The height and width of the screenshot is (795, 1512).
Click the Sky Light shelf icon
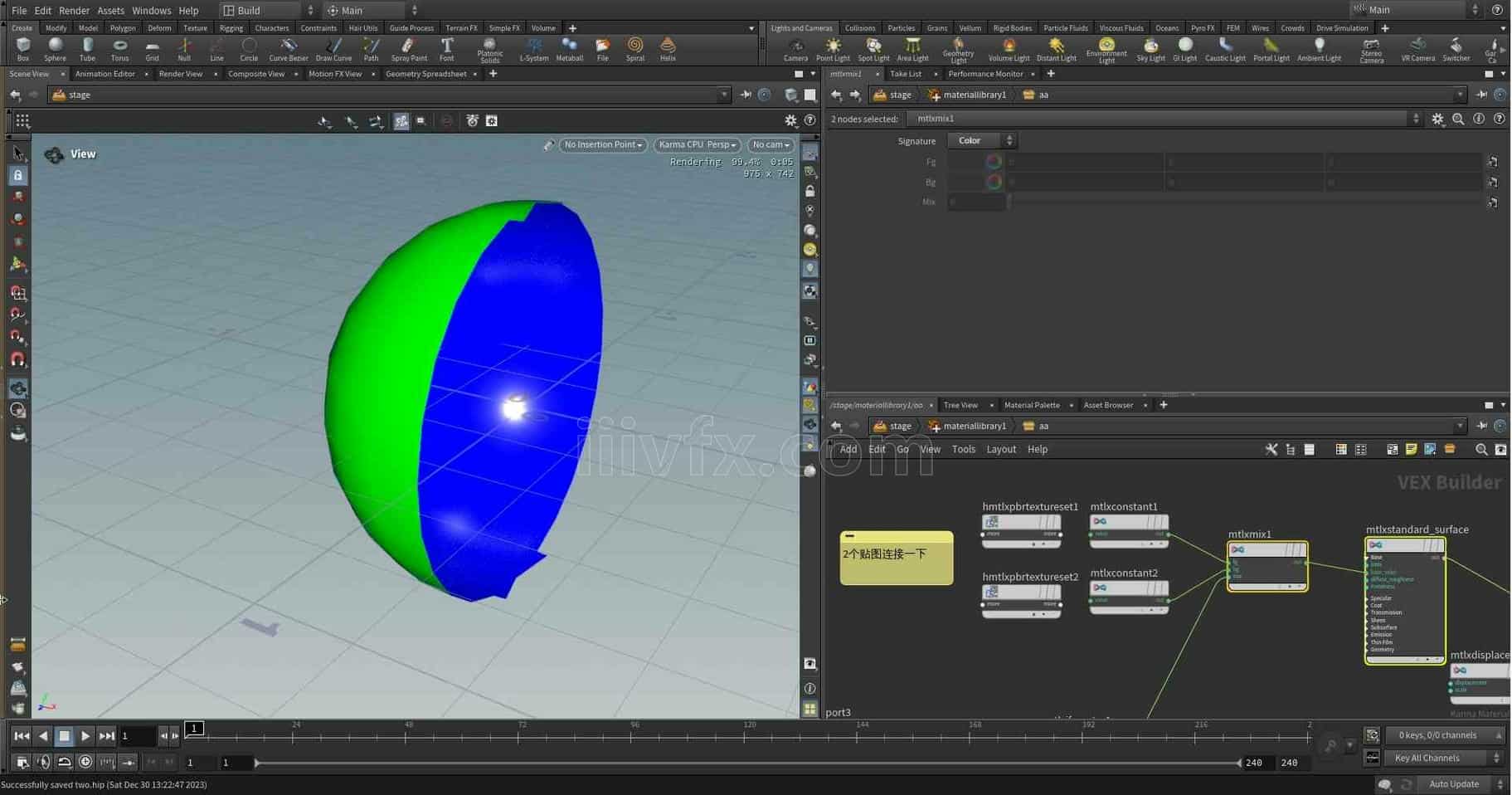1150,48
